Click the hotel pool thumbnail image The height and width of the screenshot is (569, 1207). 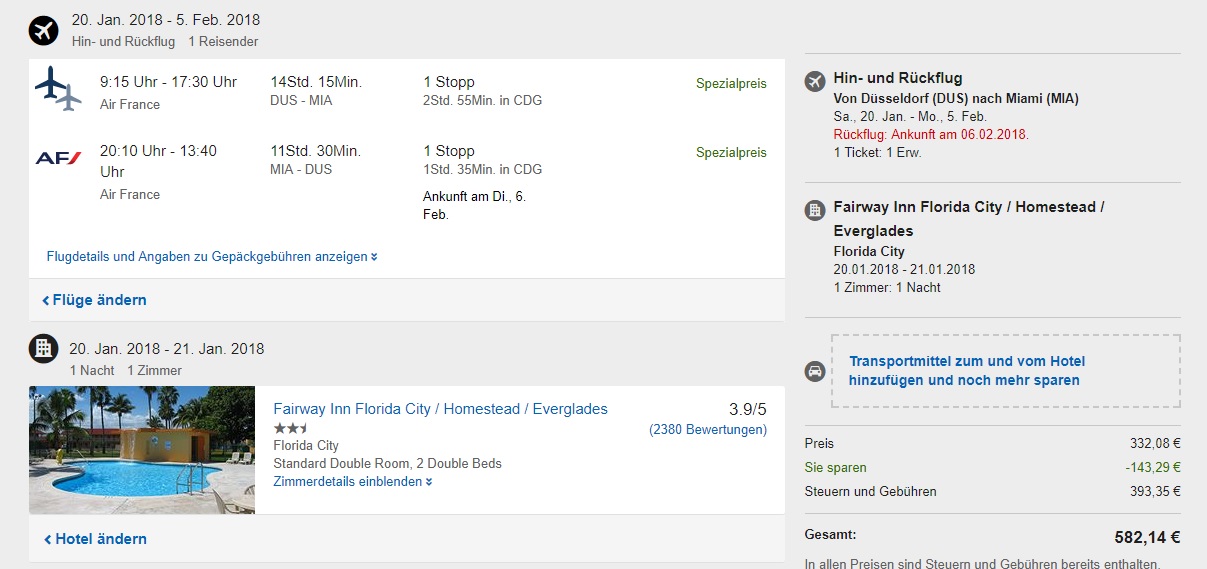coord(142,450)
